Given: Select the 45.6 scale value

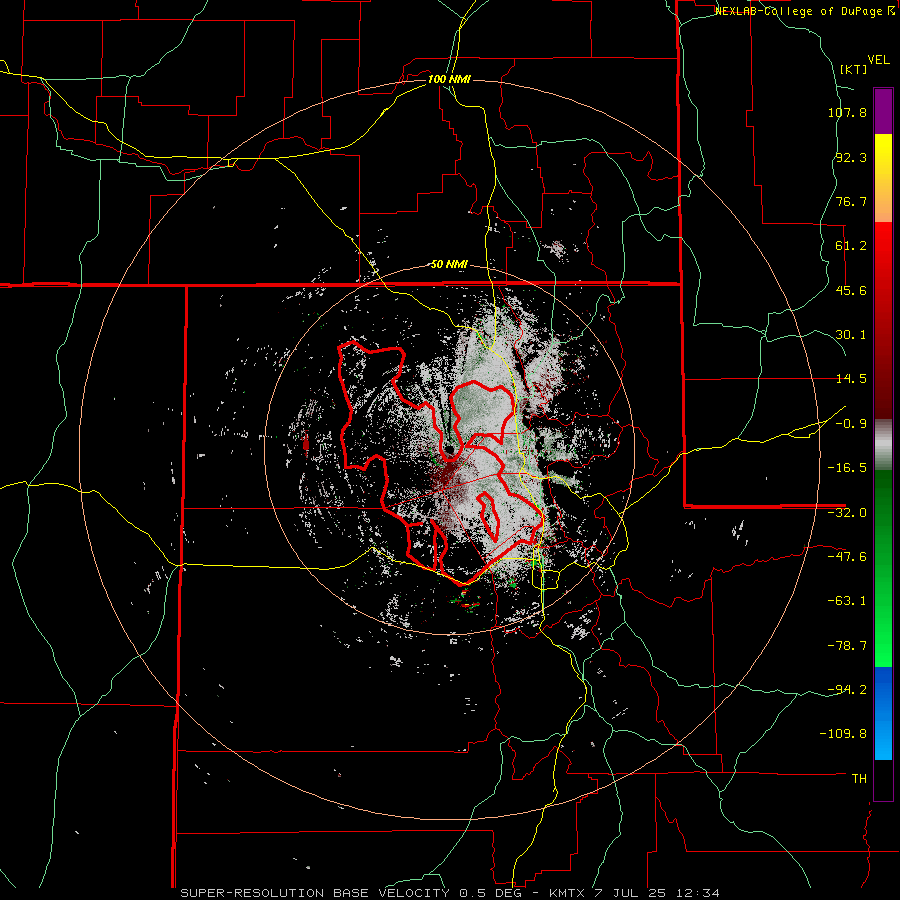Looking at the screenshot, I should 851,290.
